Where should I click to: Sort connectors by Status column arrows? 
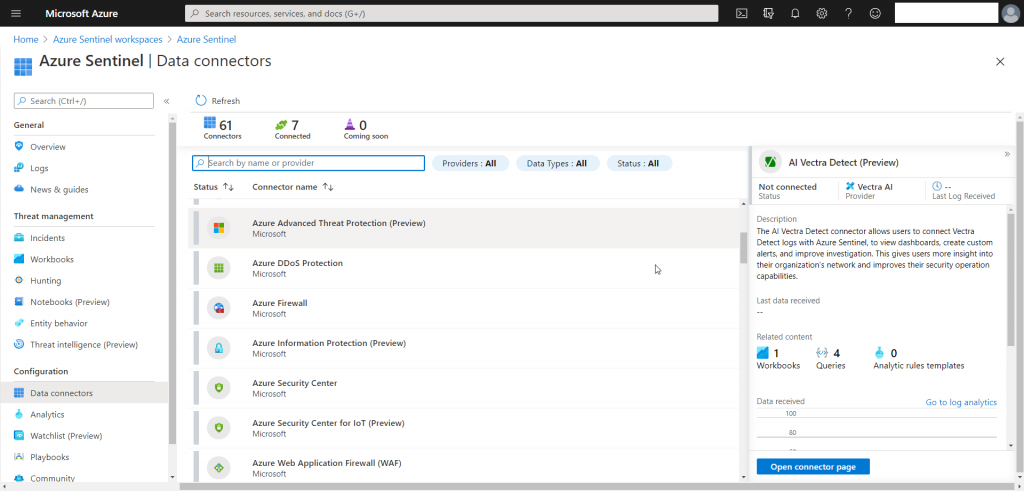[228, 187]
